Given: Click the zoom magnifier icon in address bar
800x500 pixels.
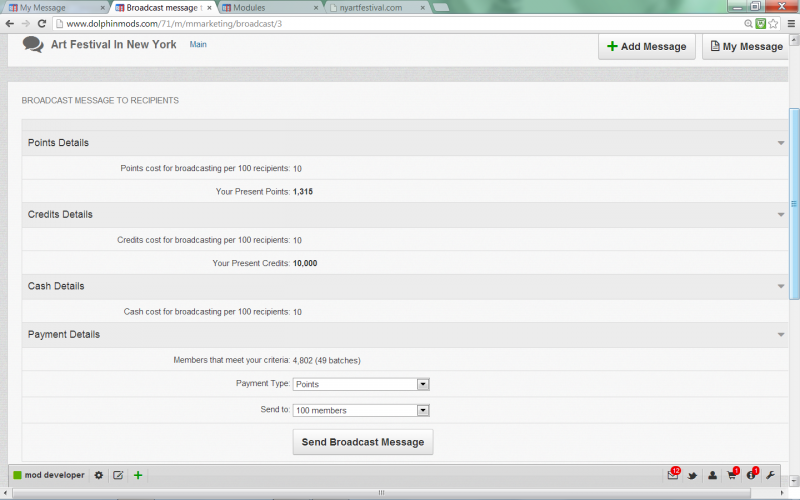Looking at the screenshot, I should (x=748, y=23).
